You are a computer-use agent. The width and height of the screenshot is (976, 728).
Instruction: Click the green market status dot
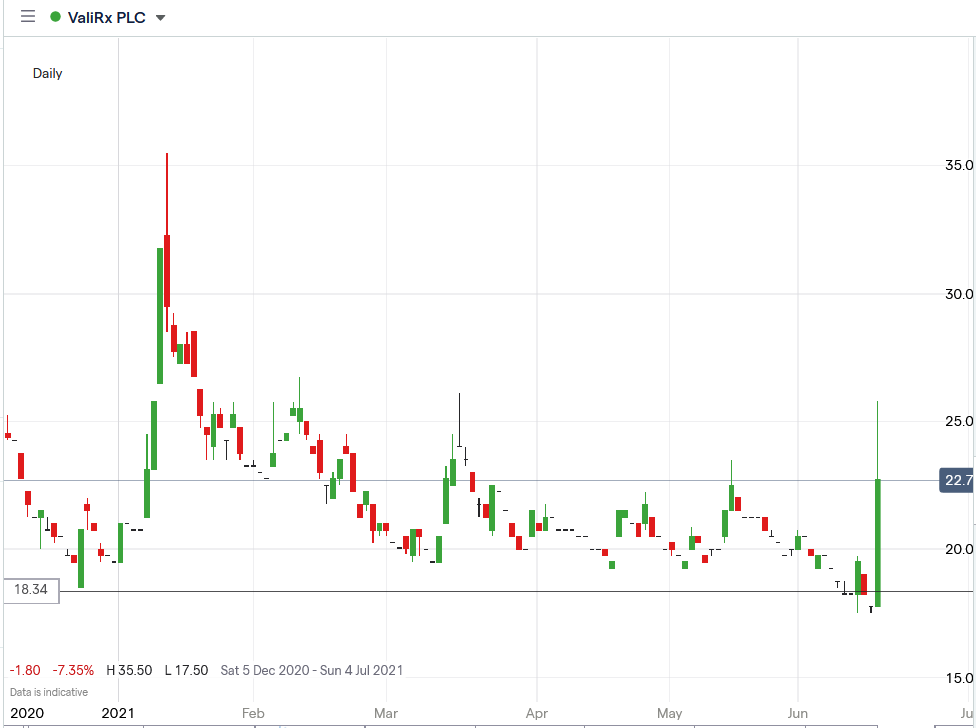[55, 17]
